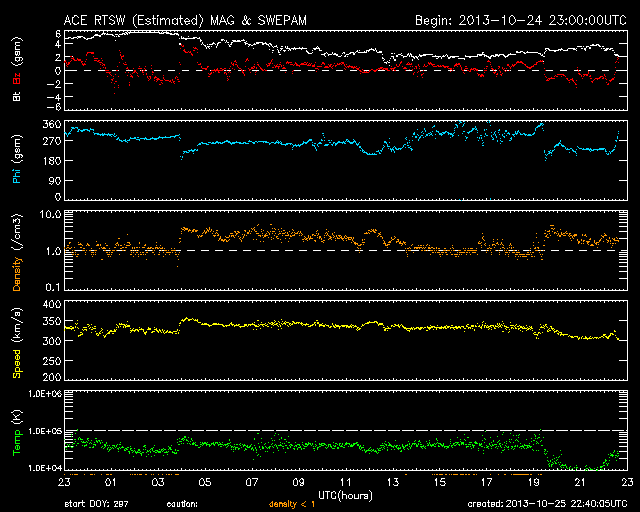The height and width of the screenshot is (512, 640).
Task: Click the '1.0' value on Density axis
Action: point(53,251)
